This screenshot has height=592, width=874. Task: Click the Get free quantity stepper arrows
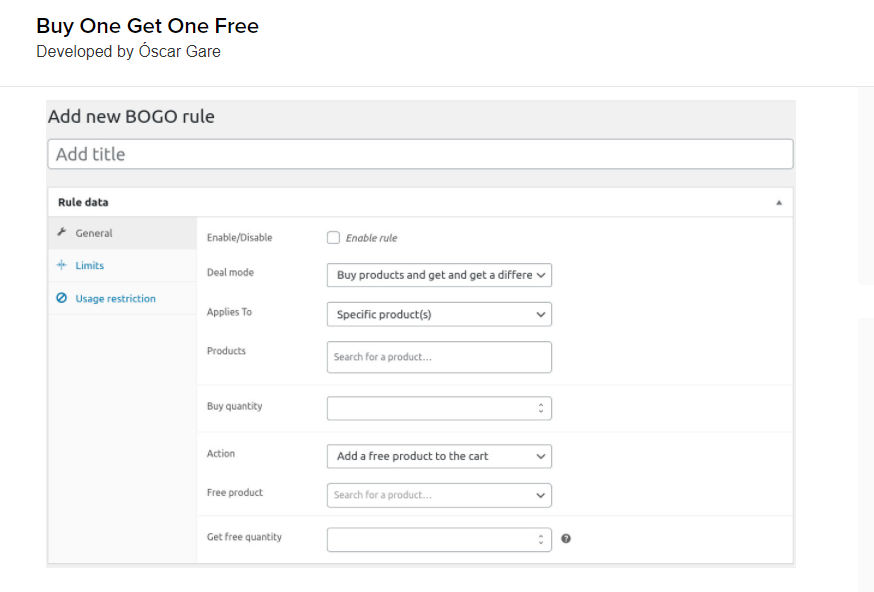[x=541, y=540]
